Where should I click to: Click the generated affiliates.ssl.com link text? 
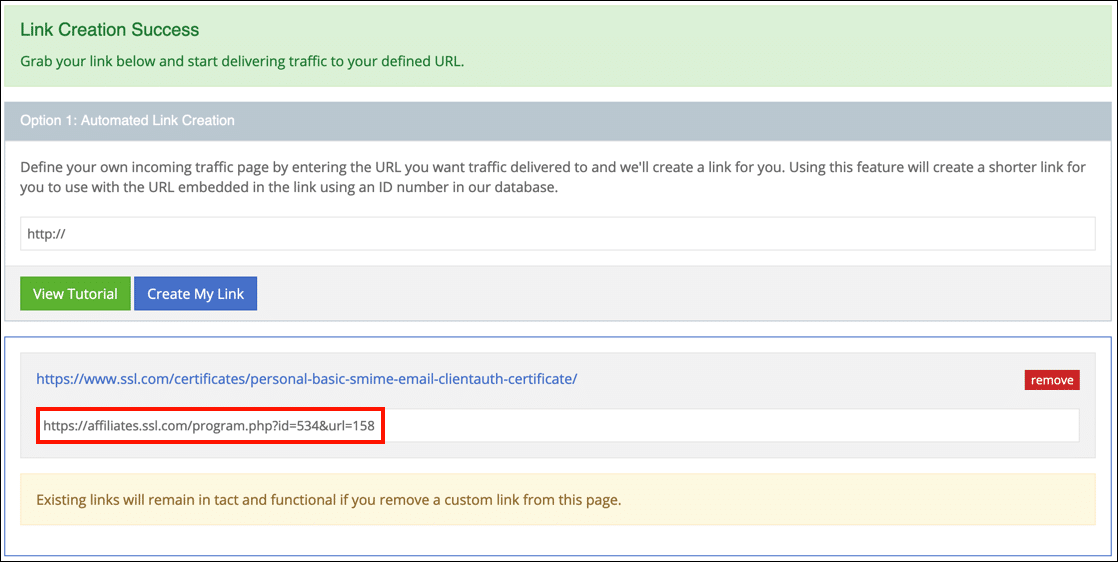[209, 425]
